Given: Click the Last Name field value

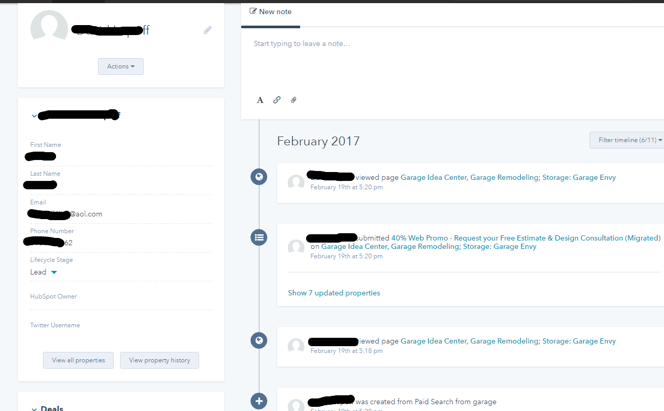Looking at the screenshot, I should pyautogui.click(x=40, y=185).
